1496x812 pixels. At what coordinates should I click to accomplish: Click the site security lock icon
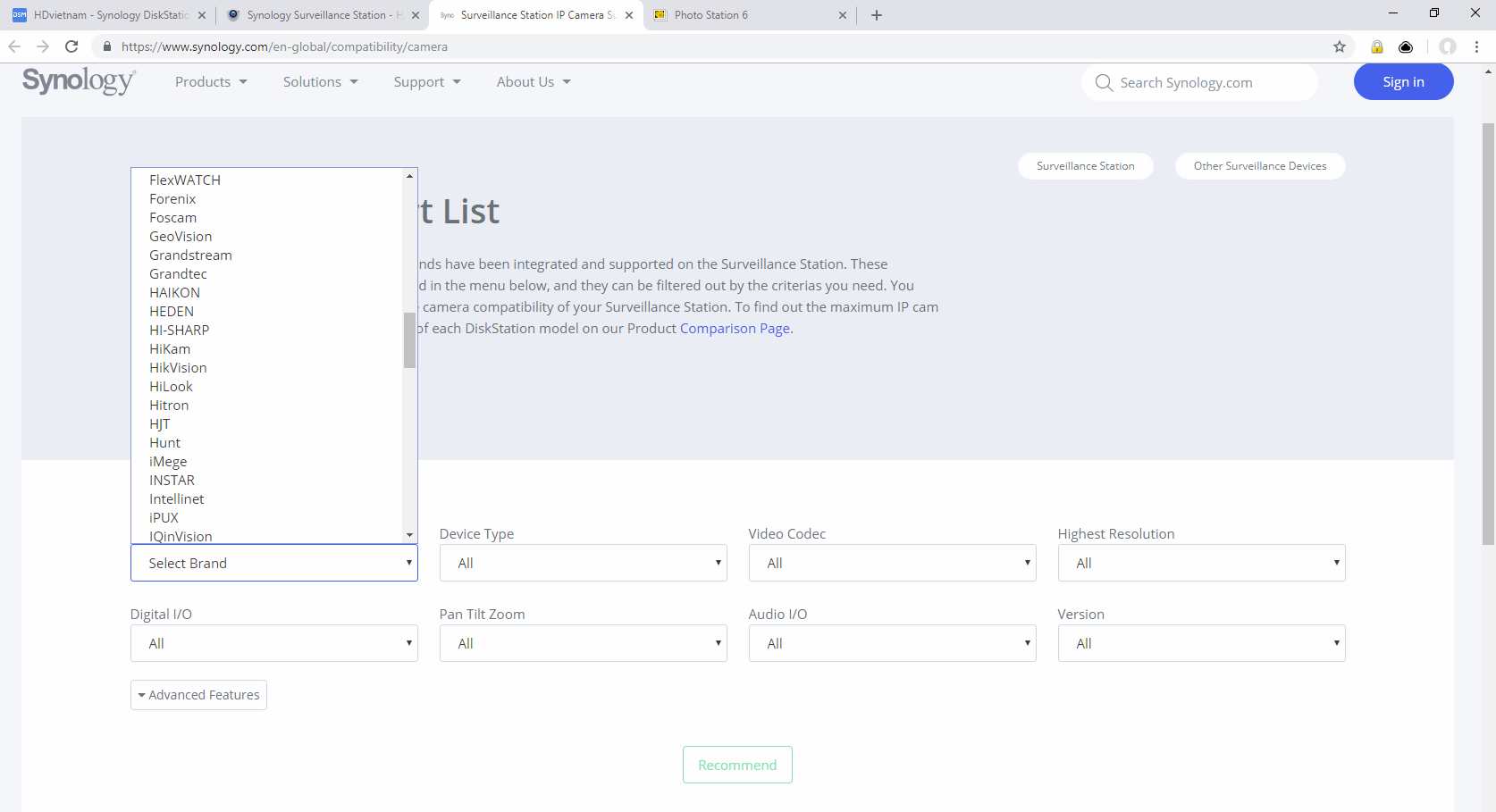click(x=106, y=46)
